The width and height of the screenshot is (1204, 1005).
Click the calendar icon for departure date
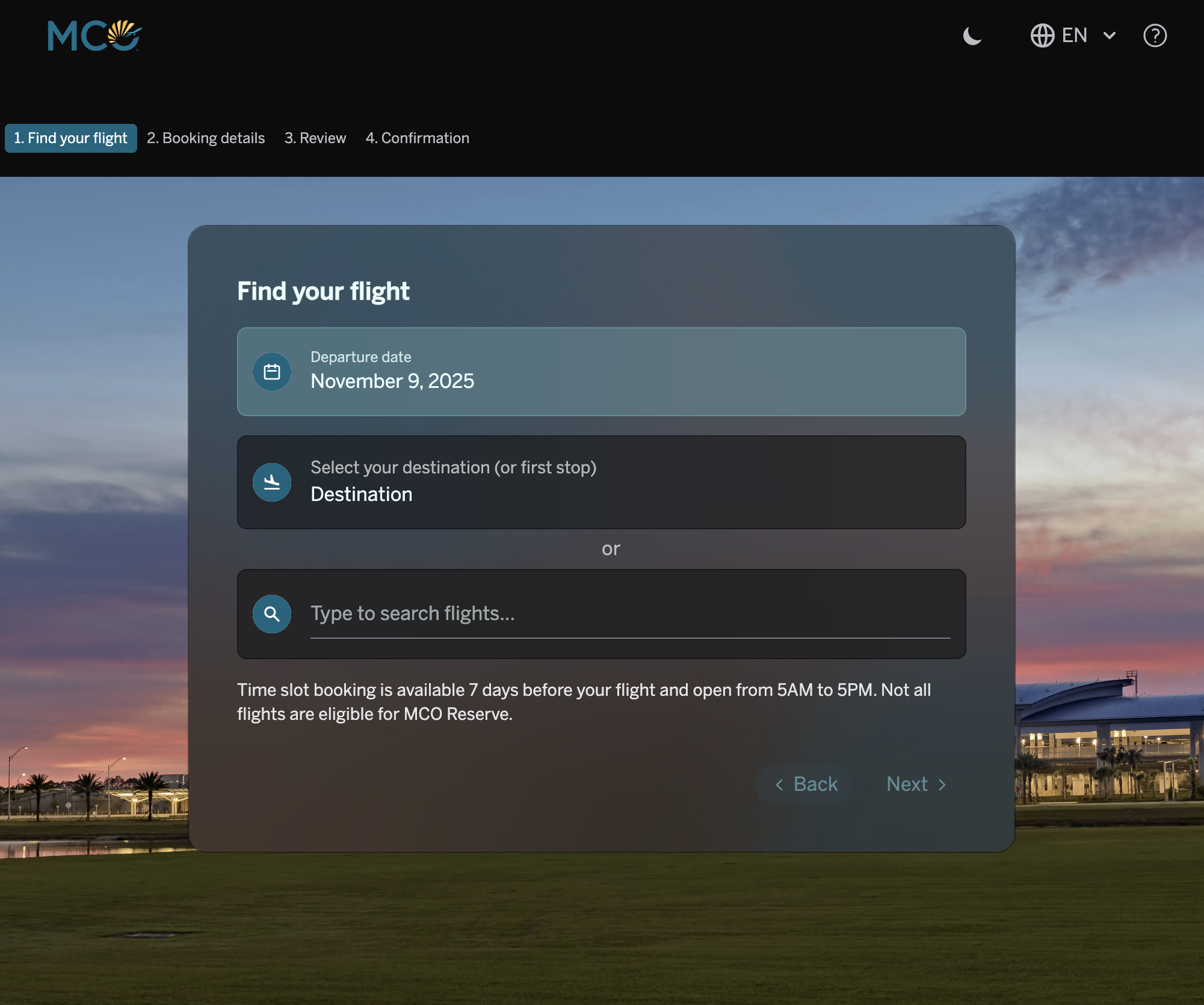point(272,372)
